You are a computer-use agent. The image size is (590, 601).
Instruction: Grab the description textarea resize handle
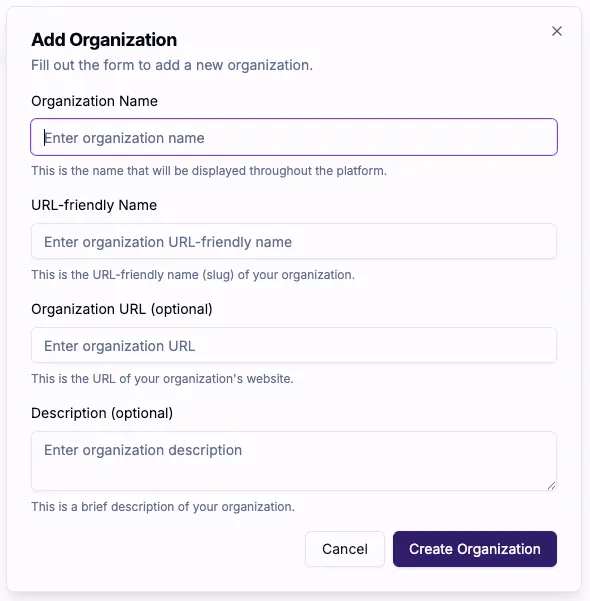551,486
